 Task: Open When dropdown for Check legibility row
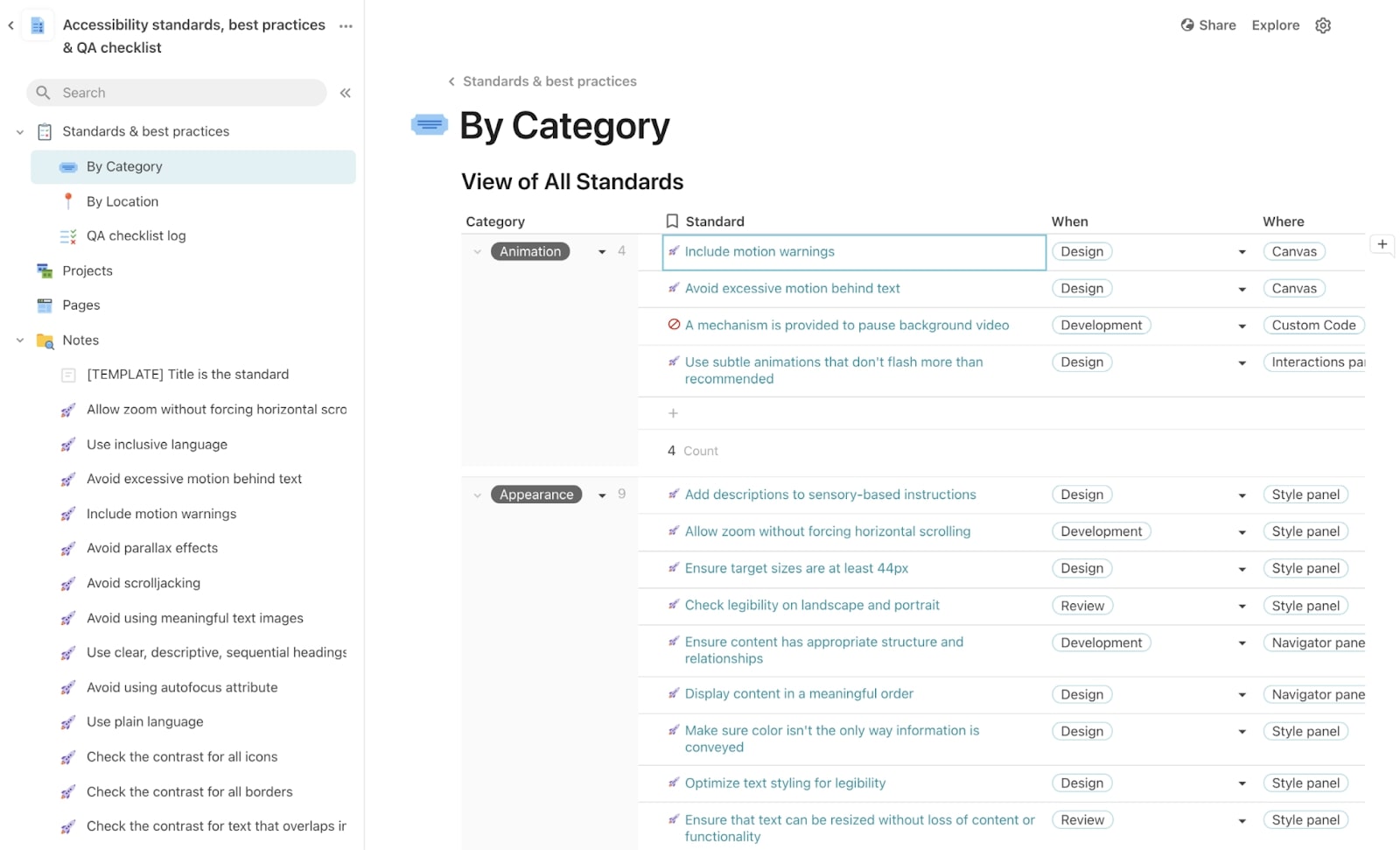point(1242,607)
